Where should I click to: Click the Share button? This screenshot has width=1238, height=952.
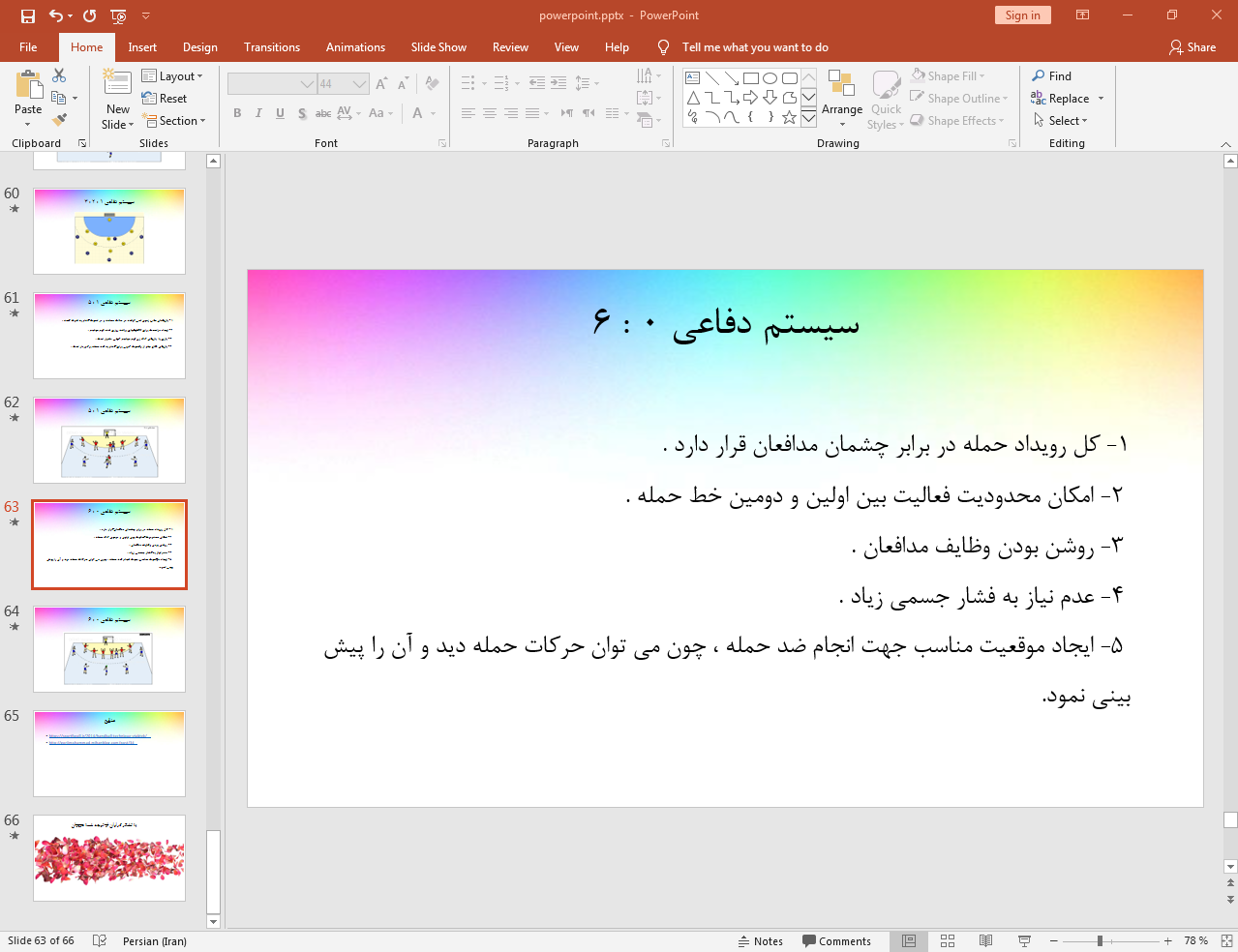pos(1193,47)
